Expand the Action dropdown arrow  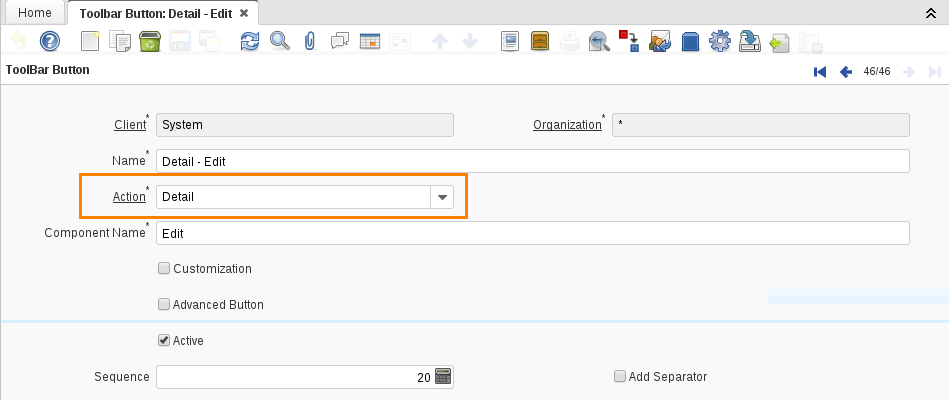point(443,197)
